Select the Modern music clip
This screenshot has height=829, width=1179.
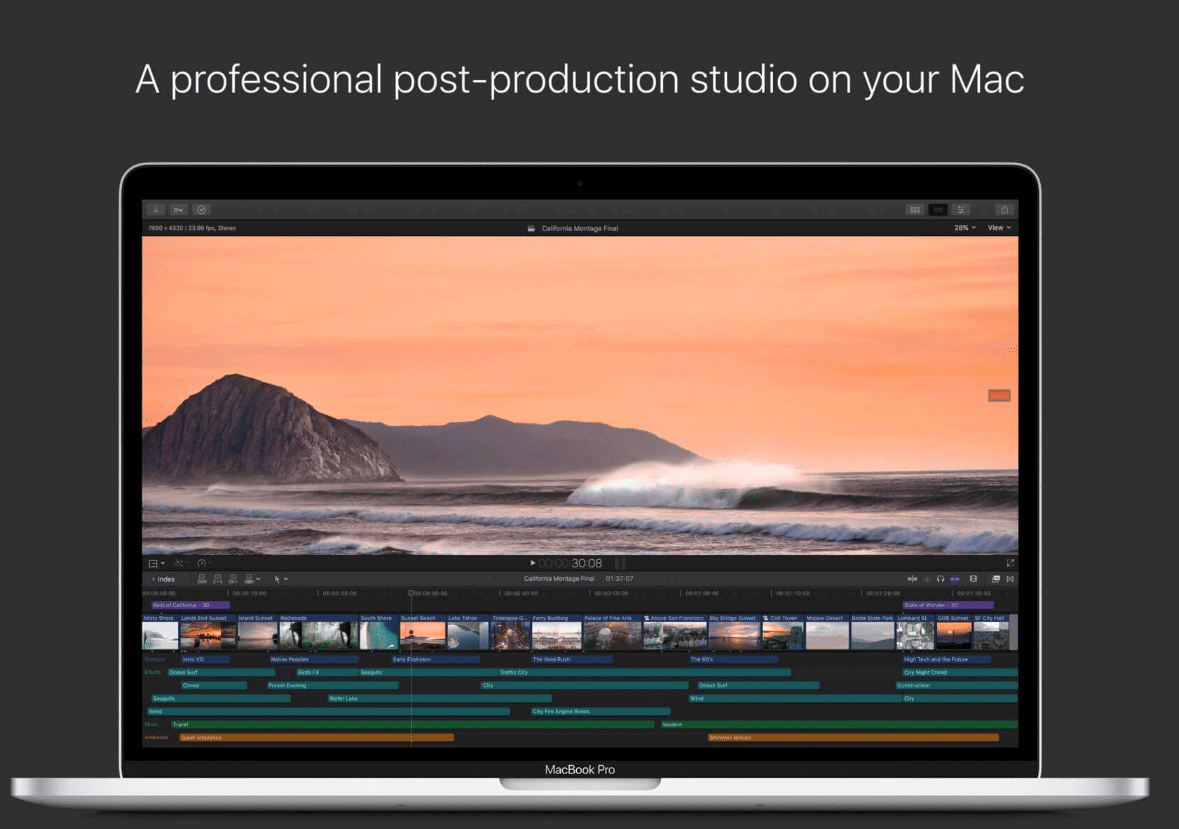tap(839, 725)
